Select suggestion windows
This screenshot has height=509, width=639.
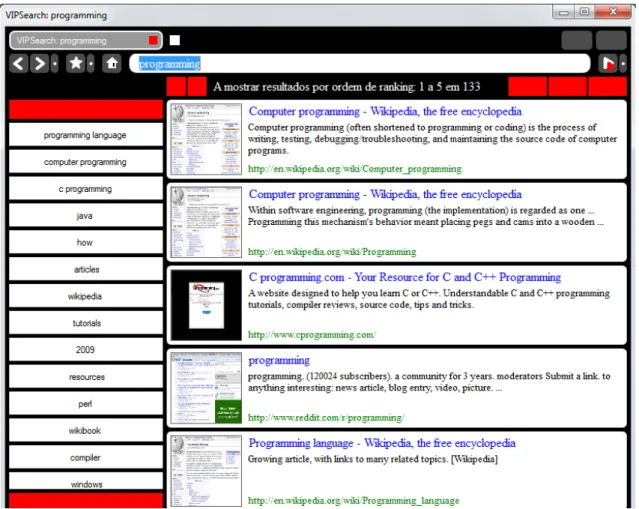click(86, 481)
